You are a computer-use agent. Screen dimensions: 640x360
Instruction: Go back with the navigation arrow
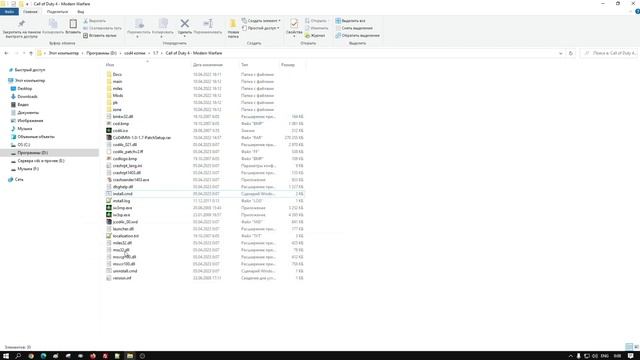pos(6,53)
